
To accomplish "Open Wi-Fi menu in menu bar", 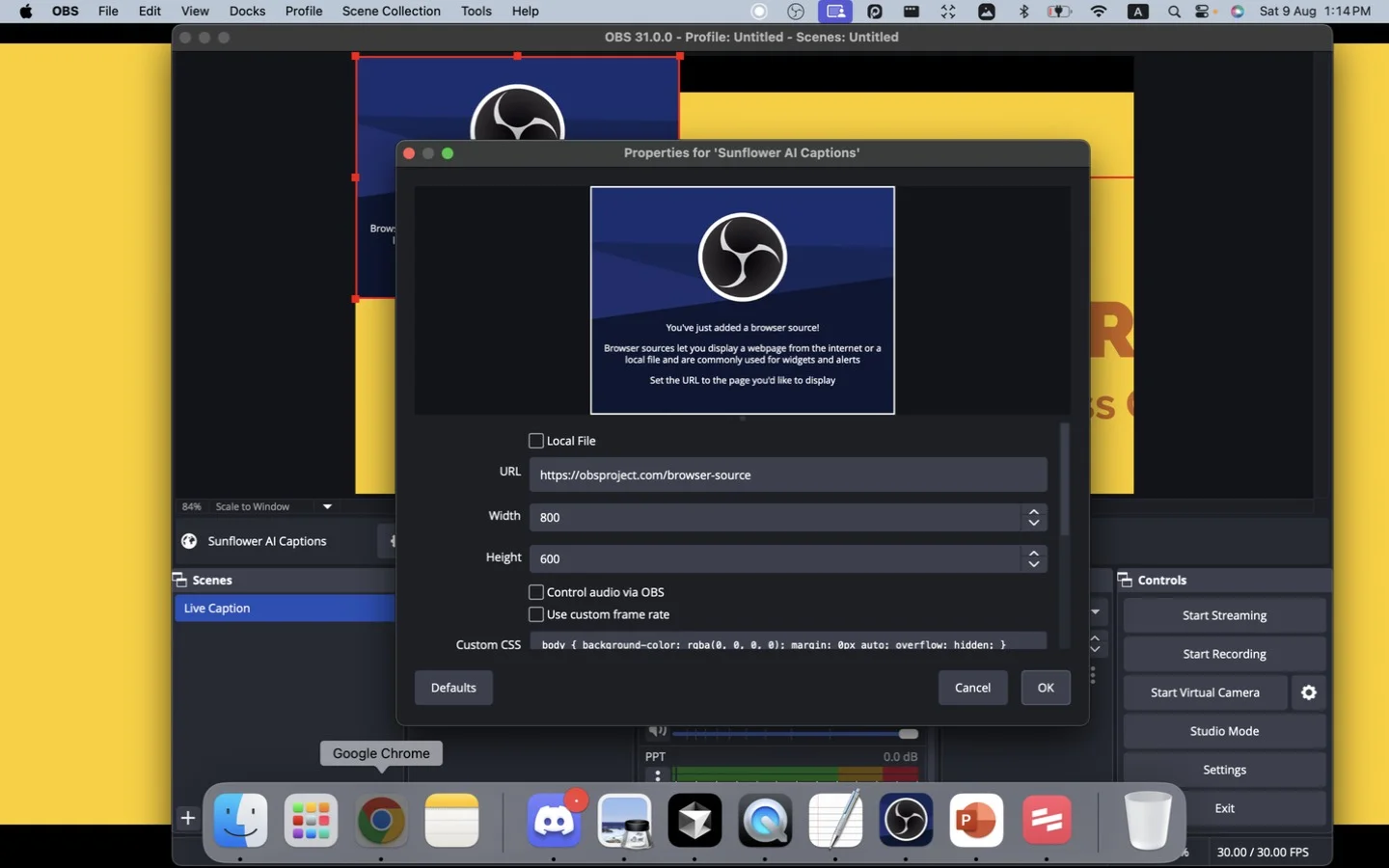I will click(x=1099, y=12).
